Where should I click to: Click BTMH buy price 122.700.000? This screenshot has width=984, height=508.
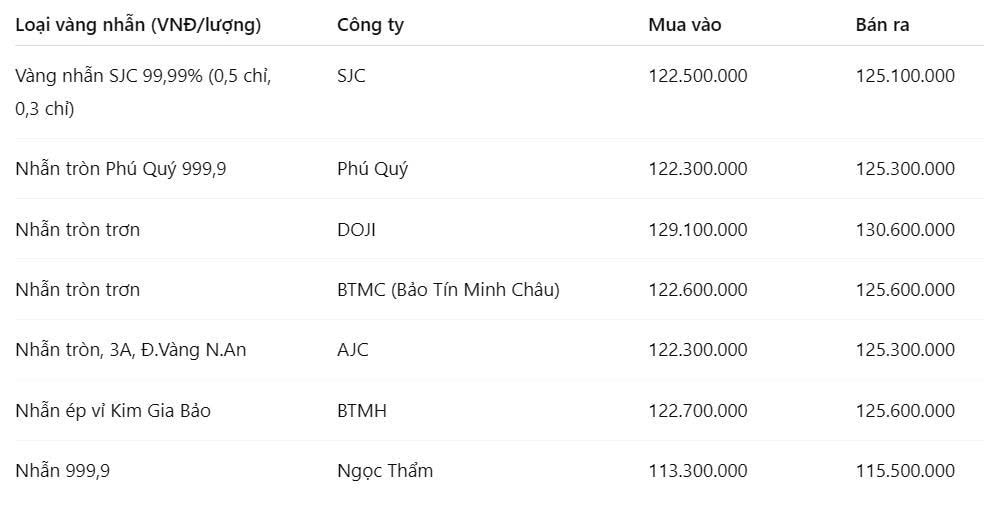698,411
